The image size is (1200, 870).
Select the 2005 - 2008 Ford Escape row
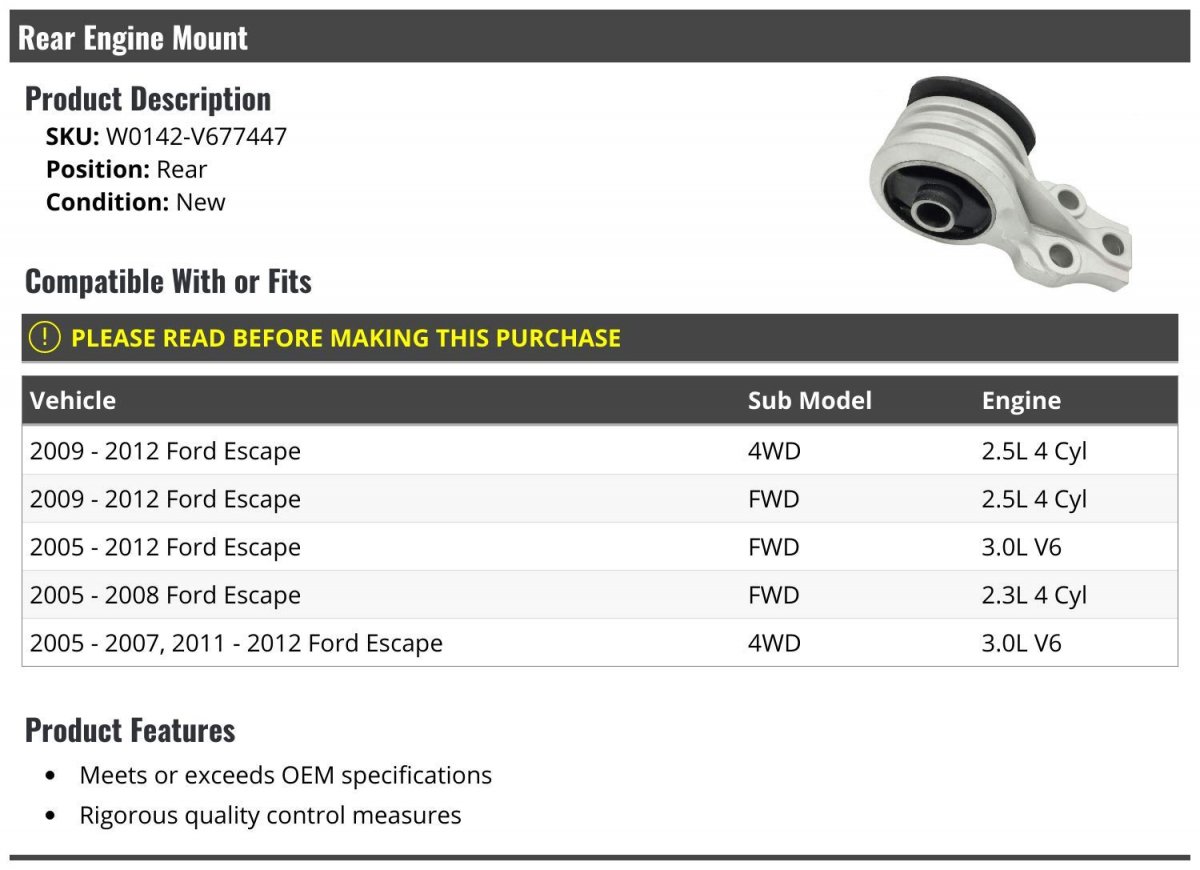[600, 595]
